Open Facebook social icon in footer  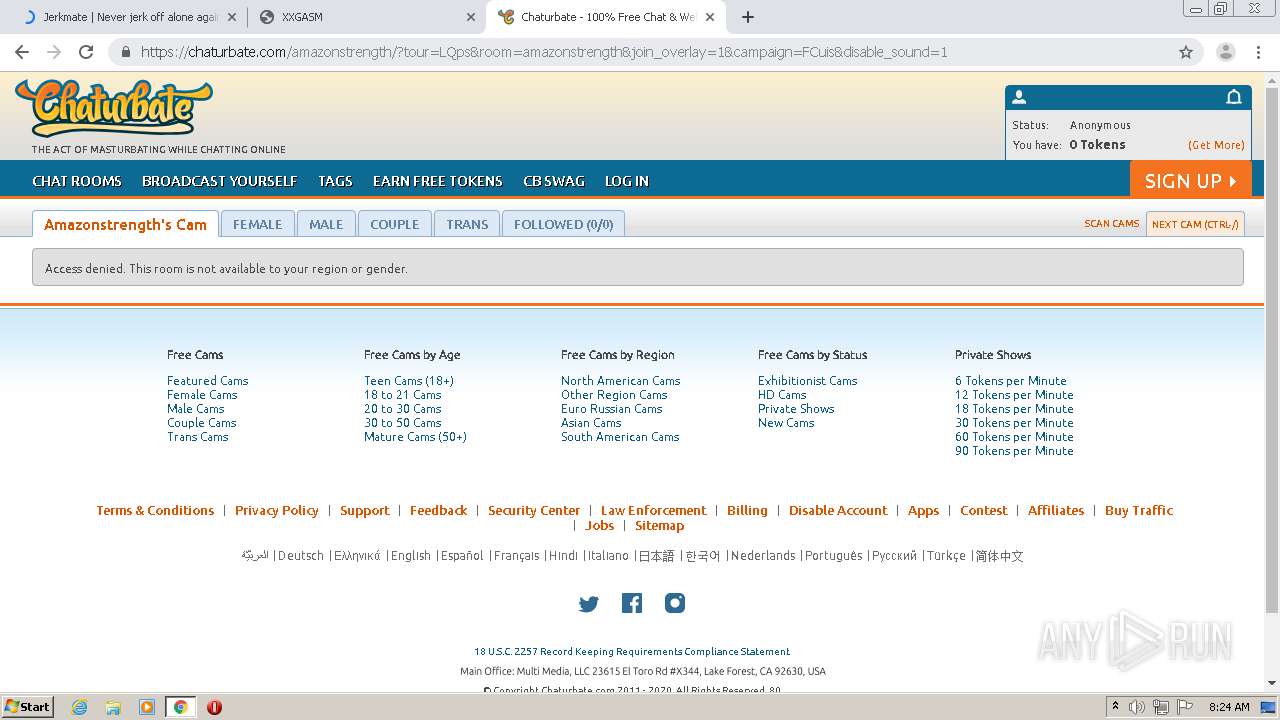tap(632, 603)
